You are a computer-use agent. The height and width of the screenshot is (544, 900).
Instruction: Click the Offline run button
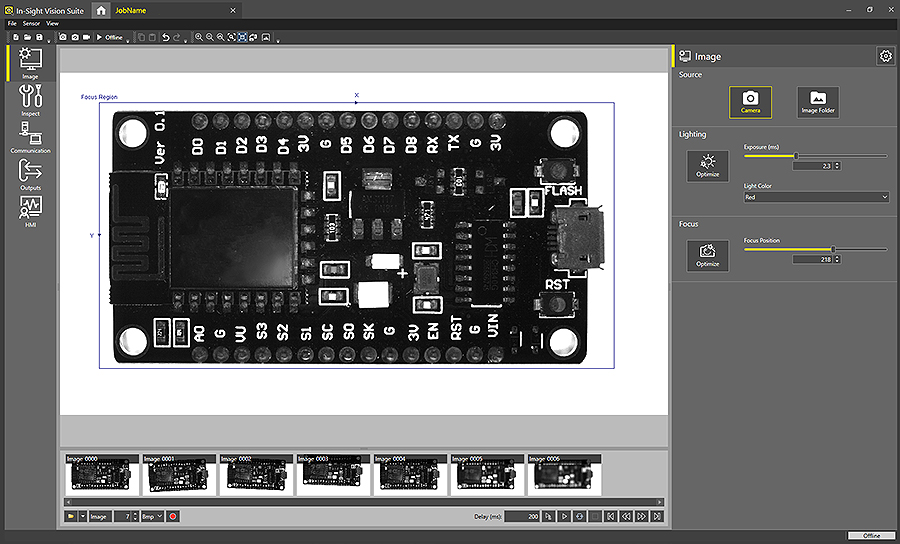(108, 37)
